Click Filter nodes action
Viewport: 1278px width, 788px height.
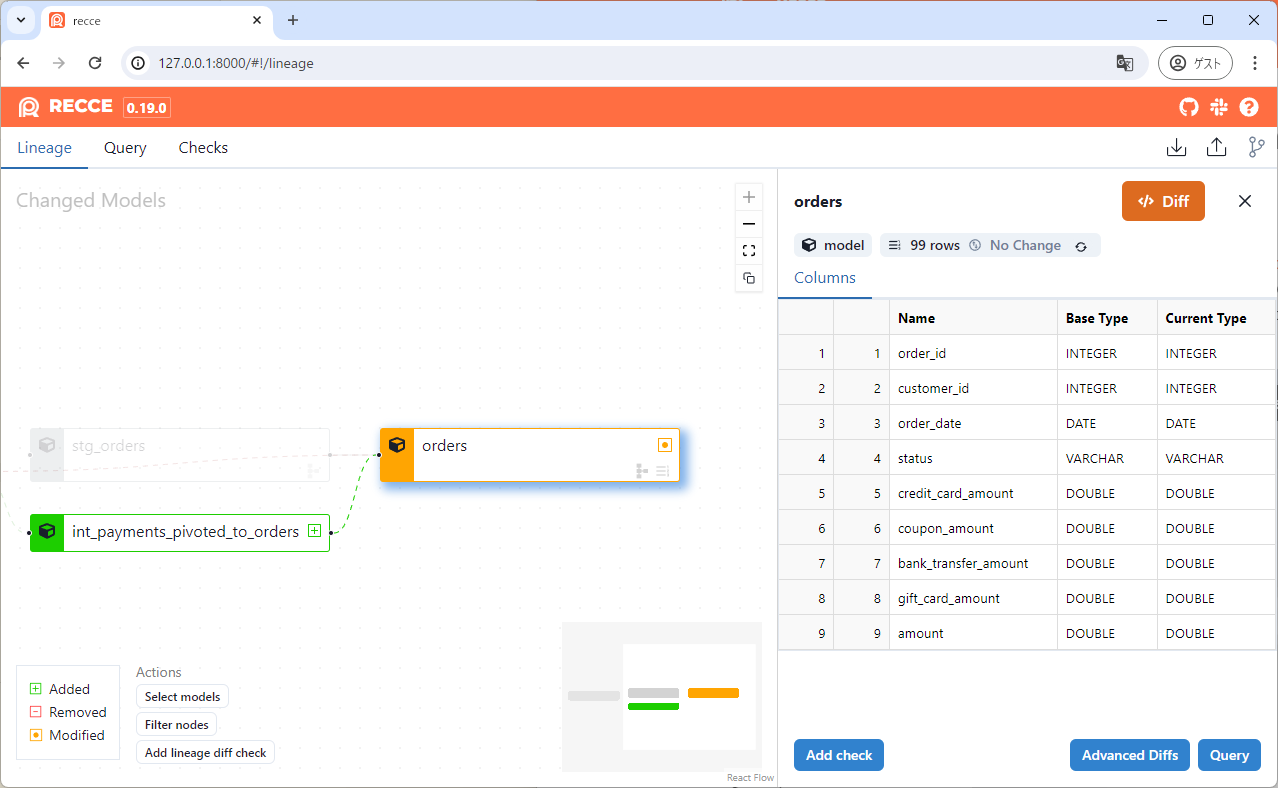[x=176, y=724]
